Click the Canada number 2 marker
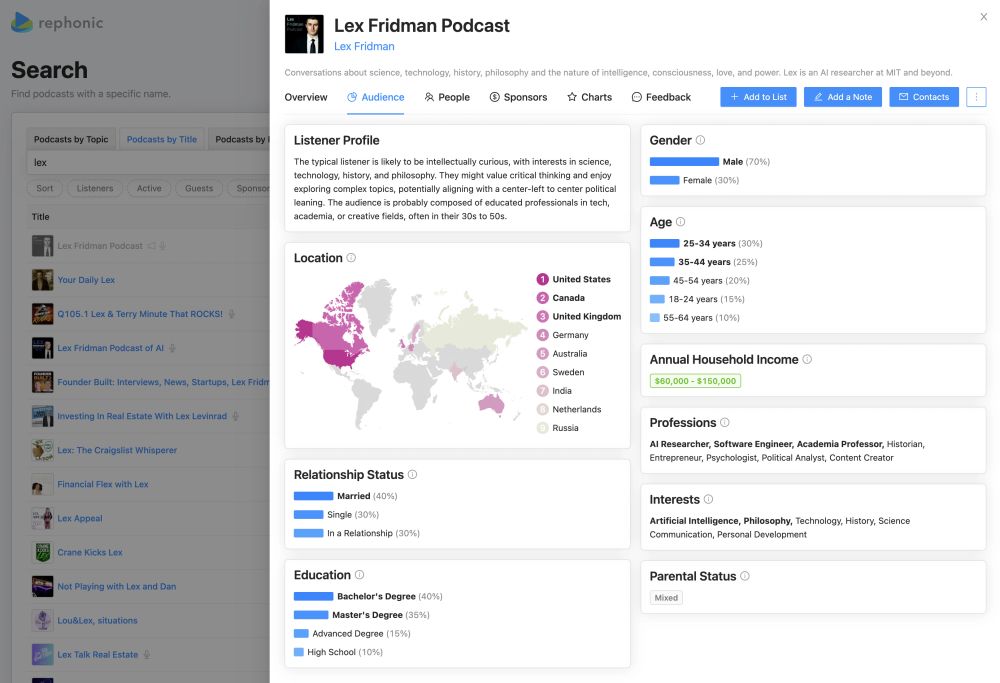1000x683 pixels. [x=543, y=298]
